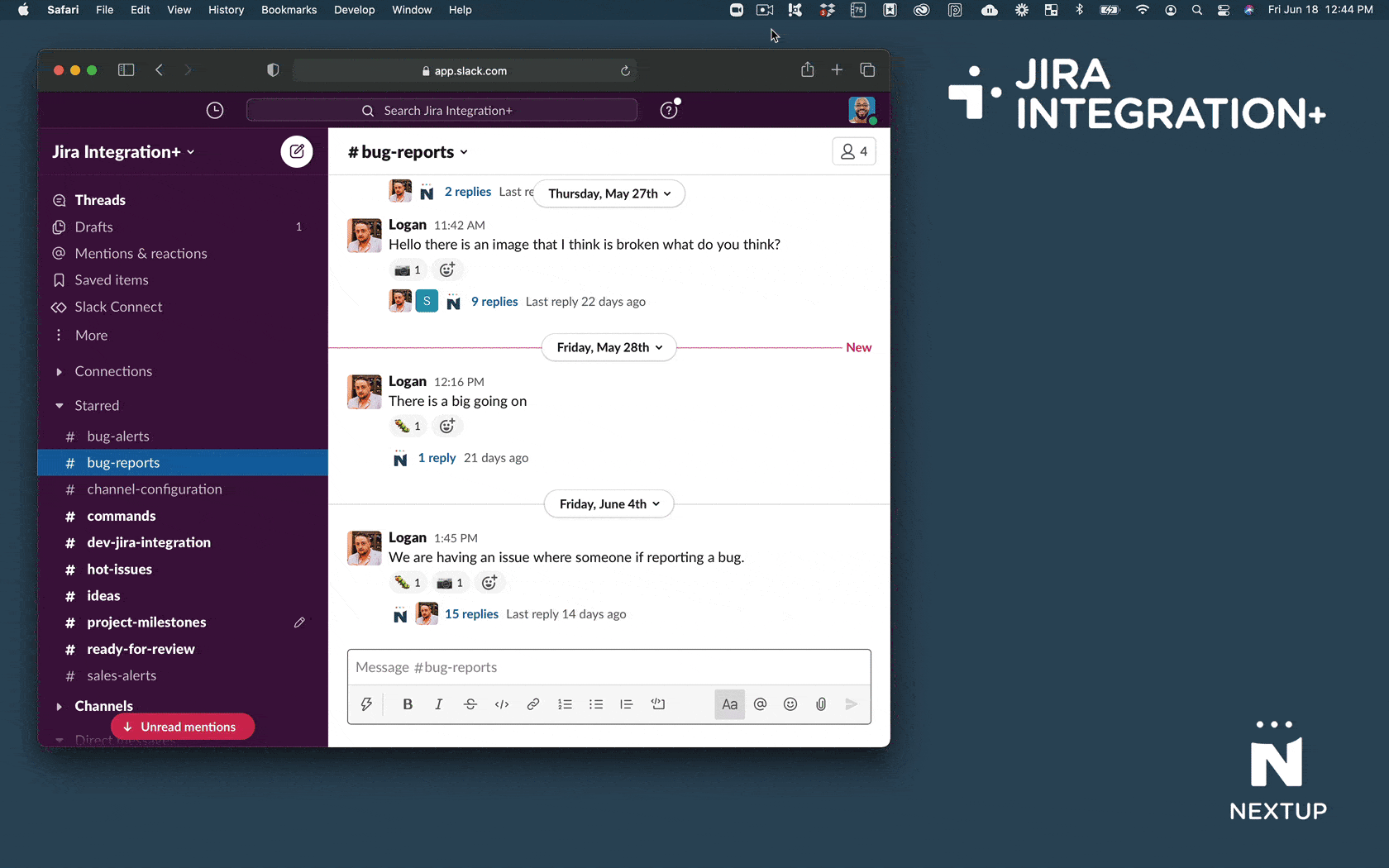Open Safari Bookmarks menu

pyautogui.click(x=289, y=10)
